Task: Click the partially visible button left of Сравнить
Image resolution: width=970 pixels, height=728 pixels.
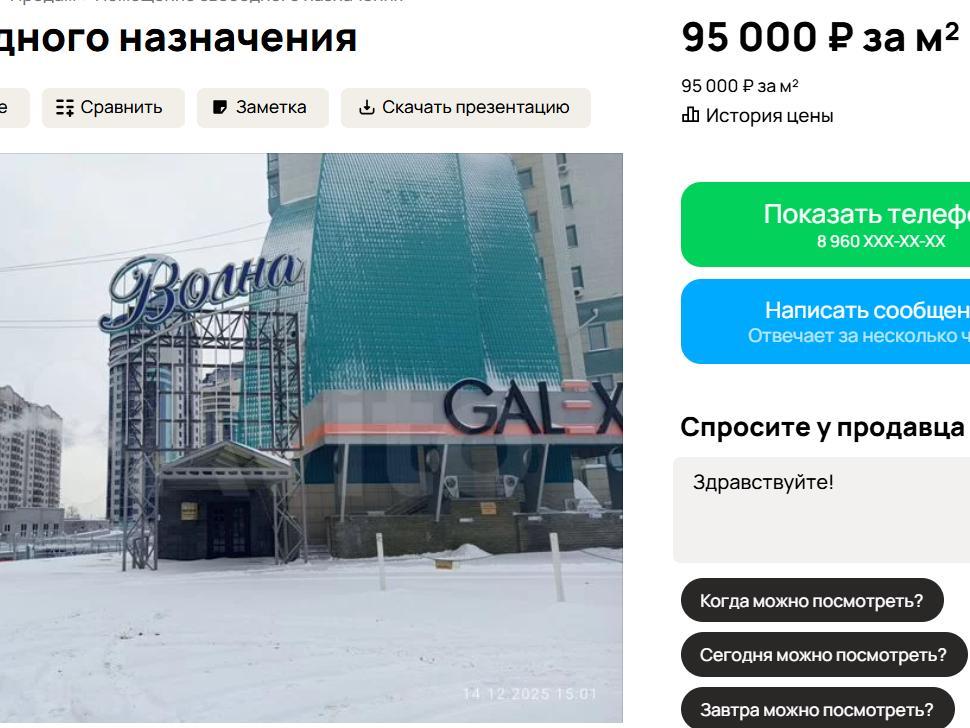Action: pos(14,108)
